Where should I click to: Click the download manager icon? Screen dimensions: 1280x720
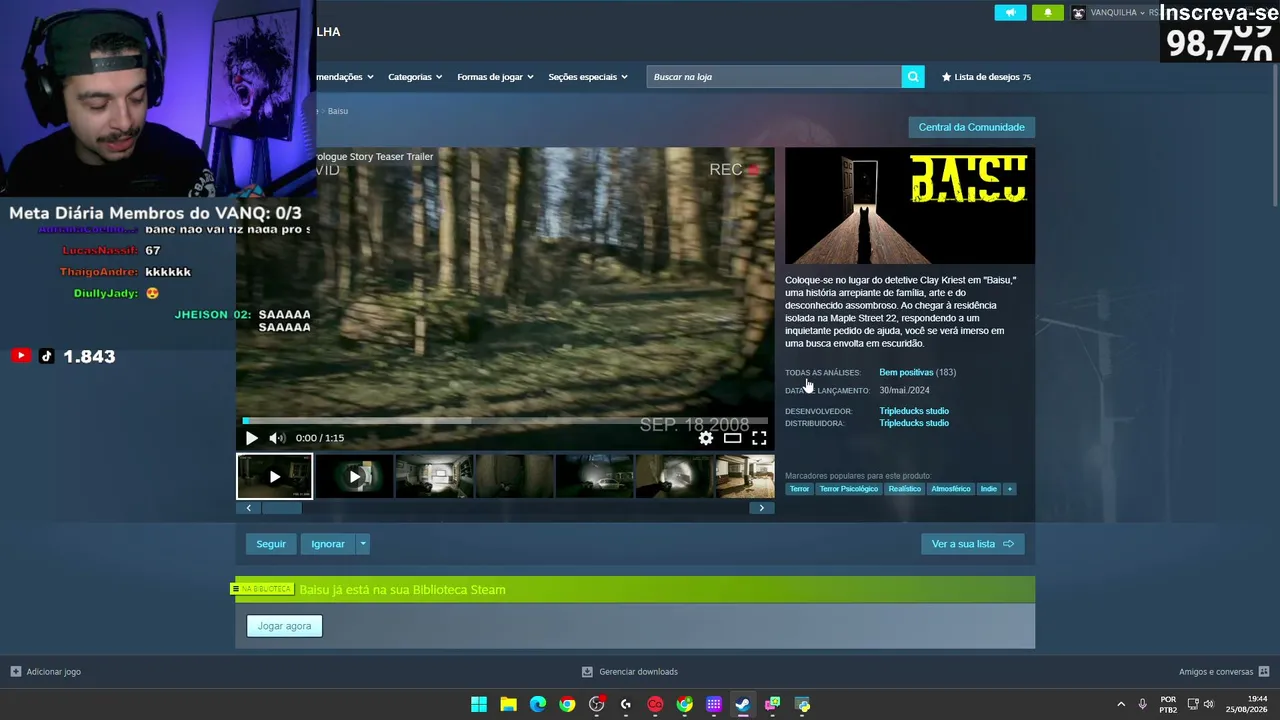tap(587, 672)
